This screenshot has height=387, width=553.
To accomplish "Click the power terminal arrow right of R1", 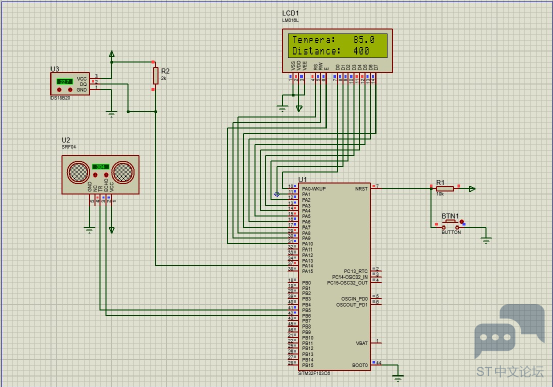I will coord(472,189).
